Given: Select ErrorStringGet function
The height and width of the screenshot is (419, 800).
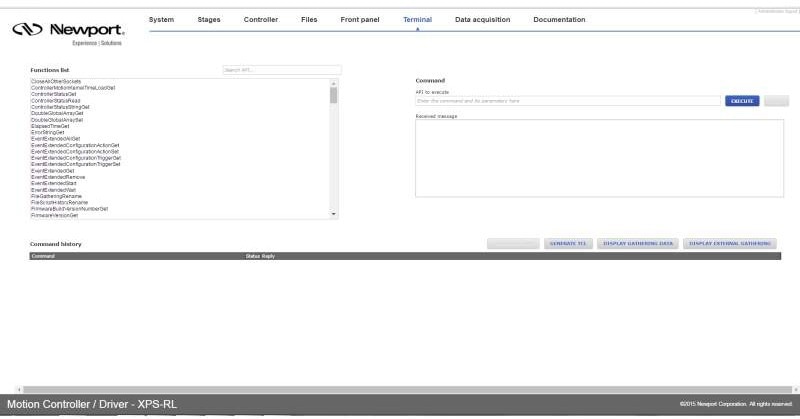Looking at the screenshot, I should point(47,133).
